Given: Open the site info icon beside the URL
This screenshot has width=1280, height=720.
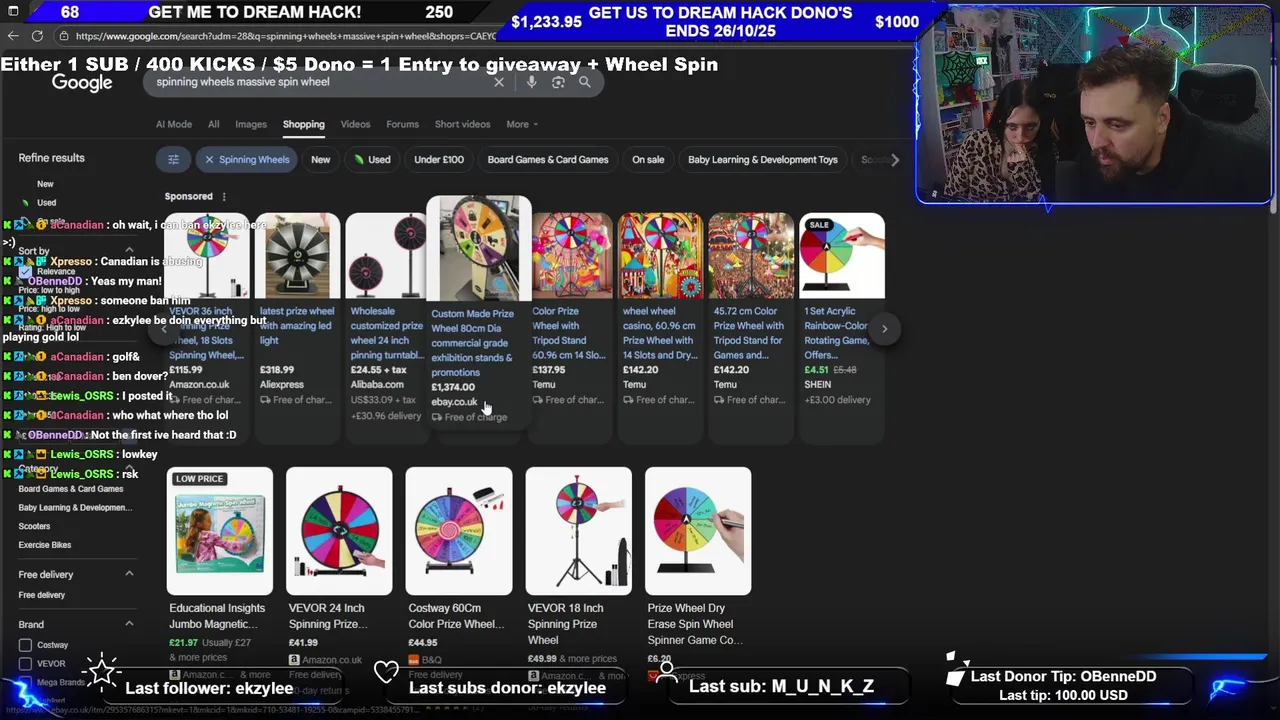Looking at the screenshot, I should click(x=64, y=36).
